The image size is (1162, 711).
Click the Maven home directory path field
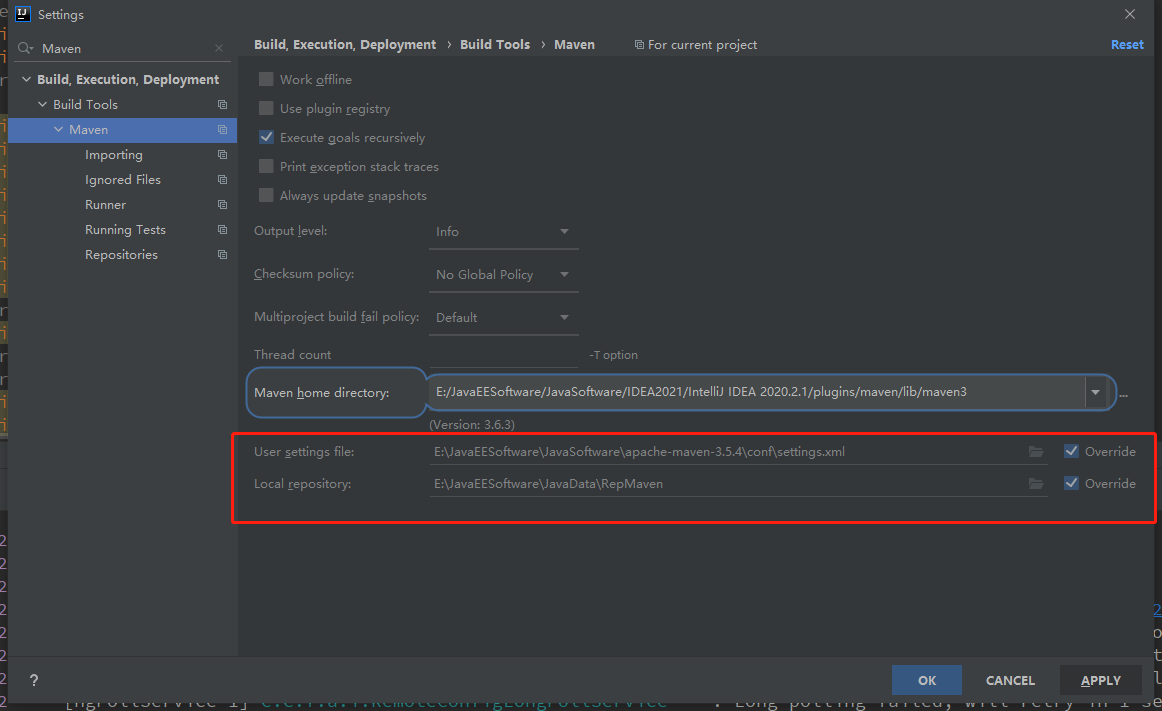click(x=757, y=392)
